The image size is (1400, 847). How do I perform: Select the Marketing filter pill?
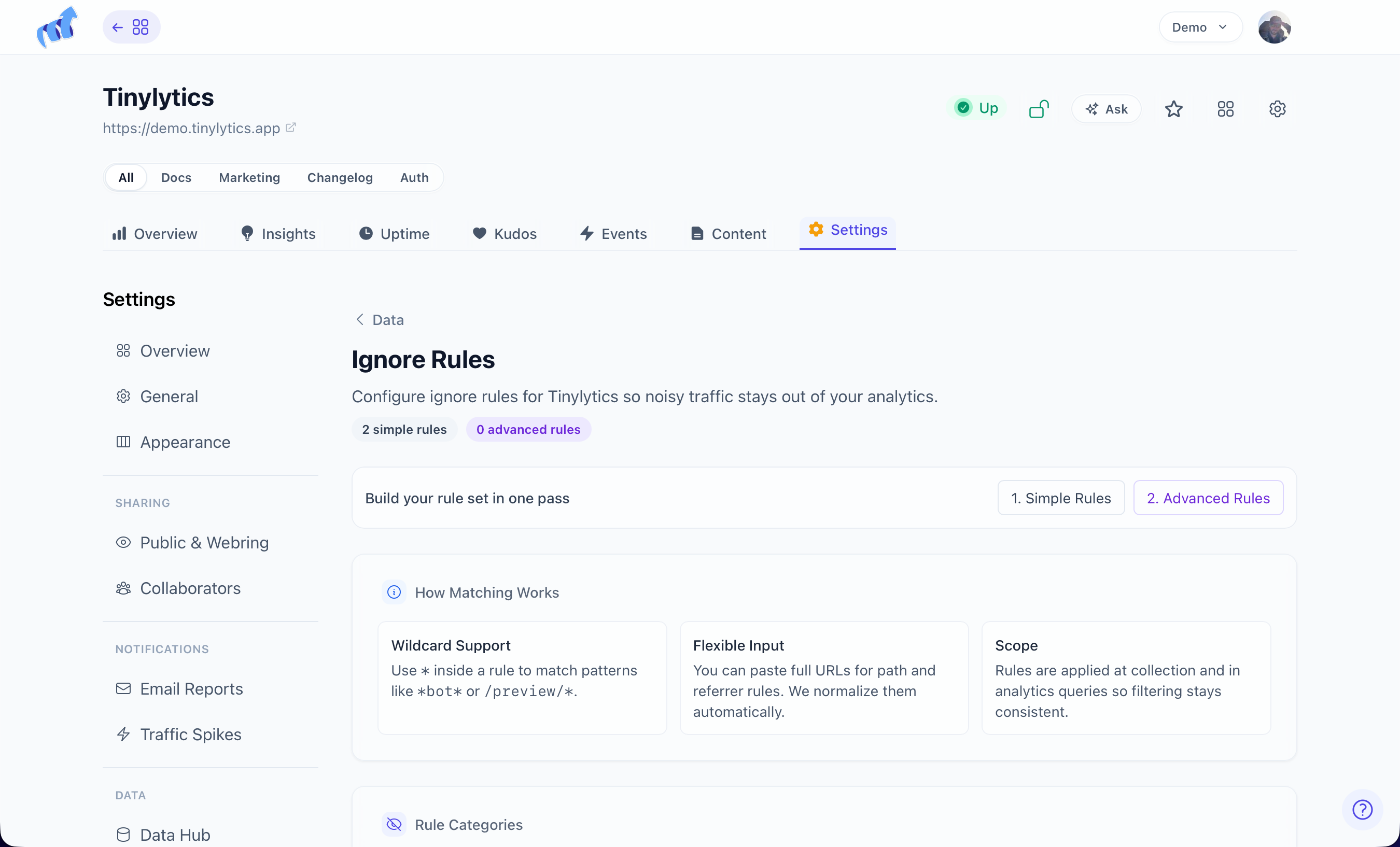coord(249,178)
